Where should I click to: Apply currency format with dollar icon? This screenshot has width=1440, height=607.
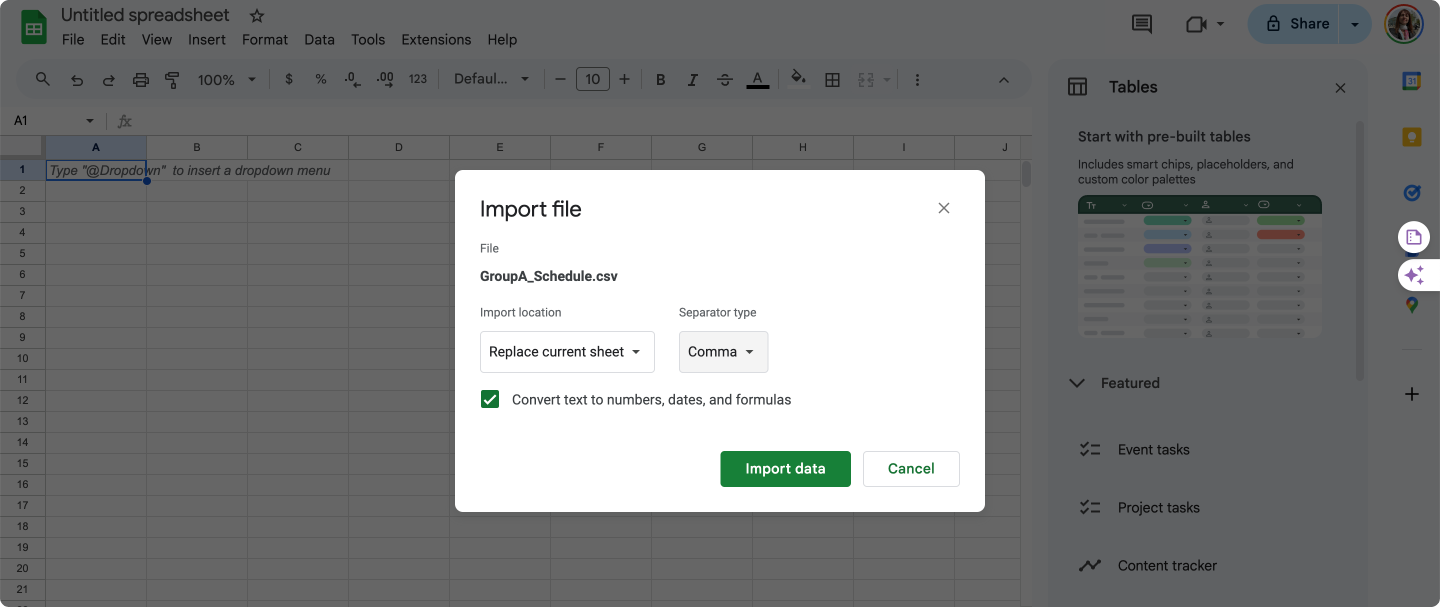coord(289,79)
